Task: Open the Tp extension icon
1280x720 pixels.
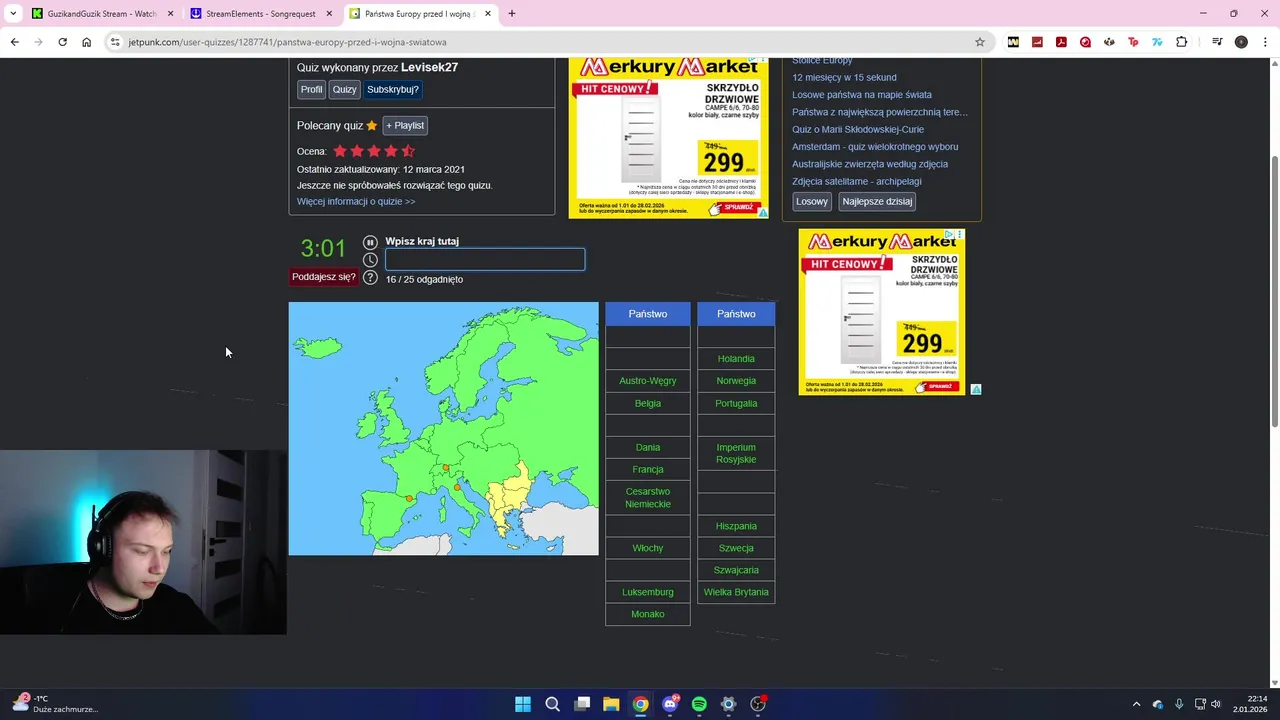Action: pos(1133,42)
